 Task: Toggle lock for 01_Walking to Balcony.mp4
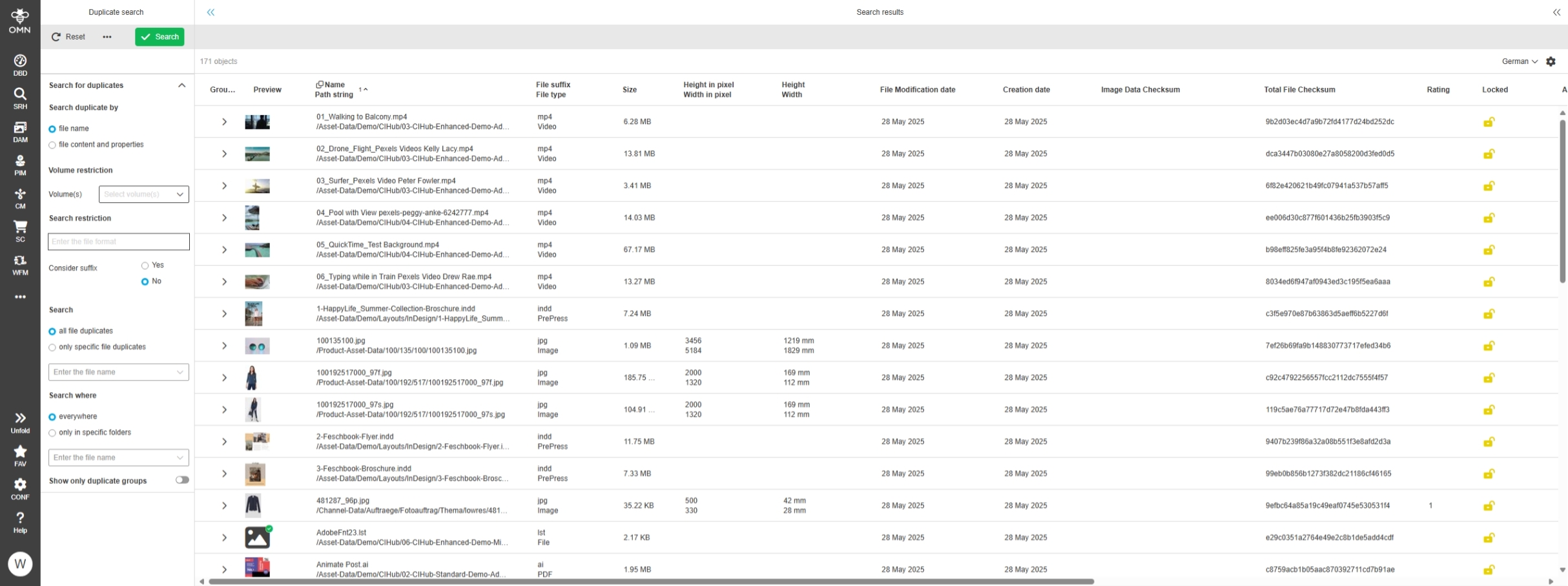pos(1489,122)
